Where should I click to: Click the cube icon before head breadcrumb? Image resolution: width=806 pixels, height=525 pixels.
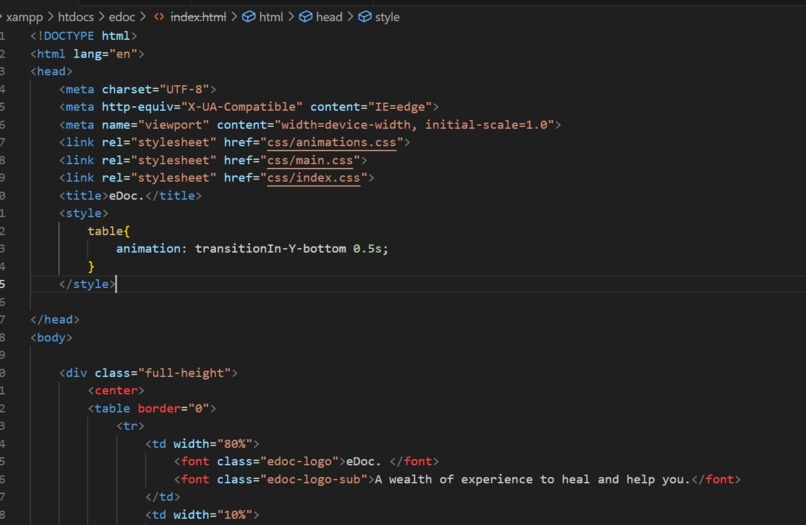pos(305,17)
